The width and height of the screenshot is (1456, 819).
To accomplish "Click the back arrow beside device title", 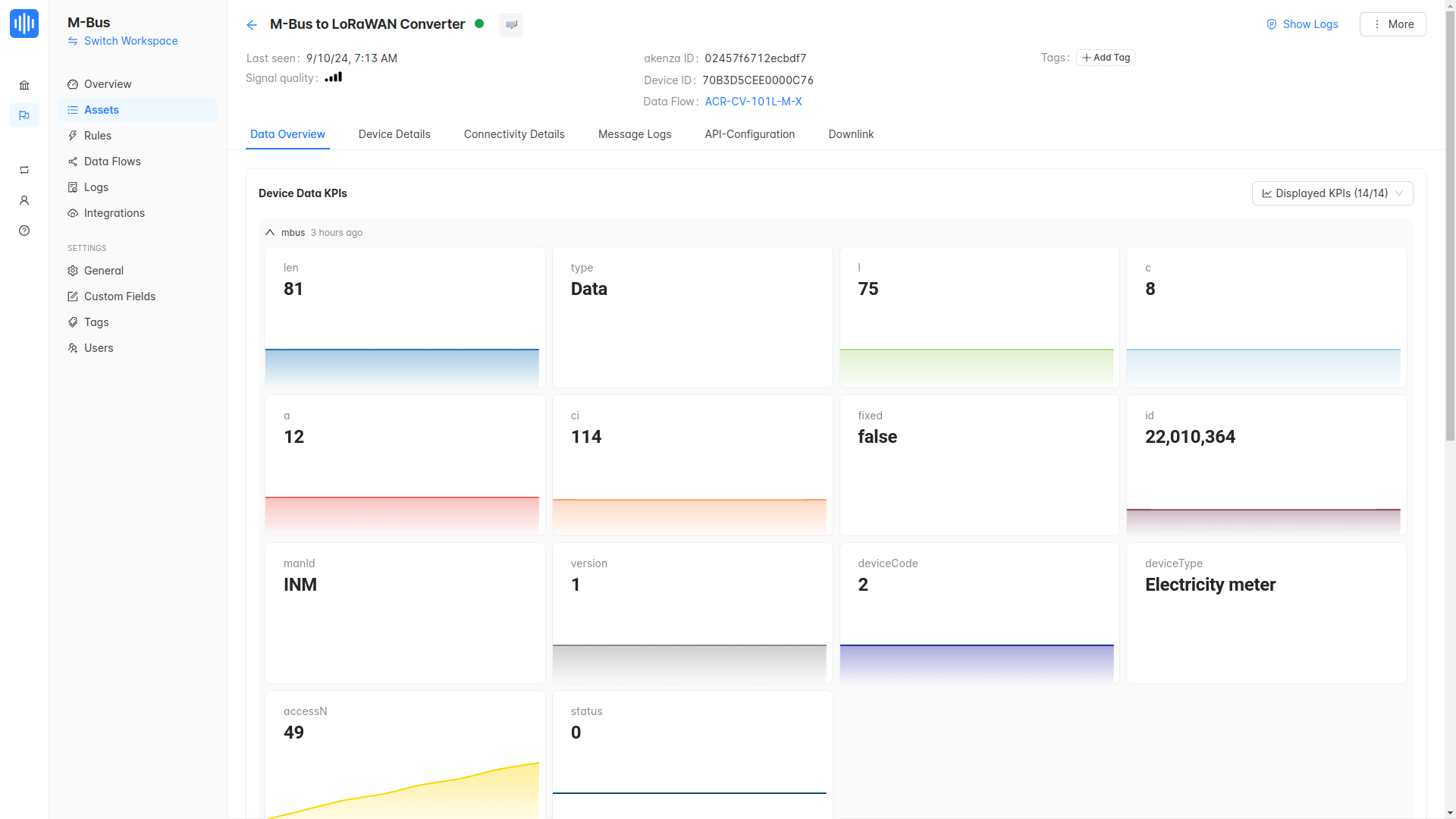I will click(252, 25).
